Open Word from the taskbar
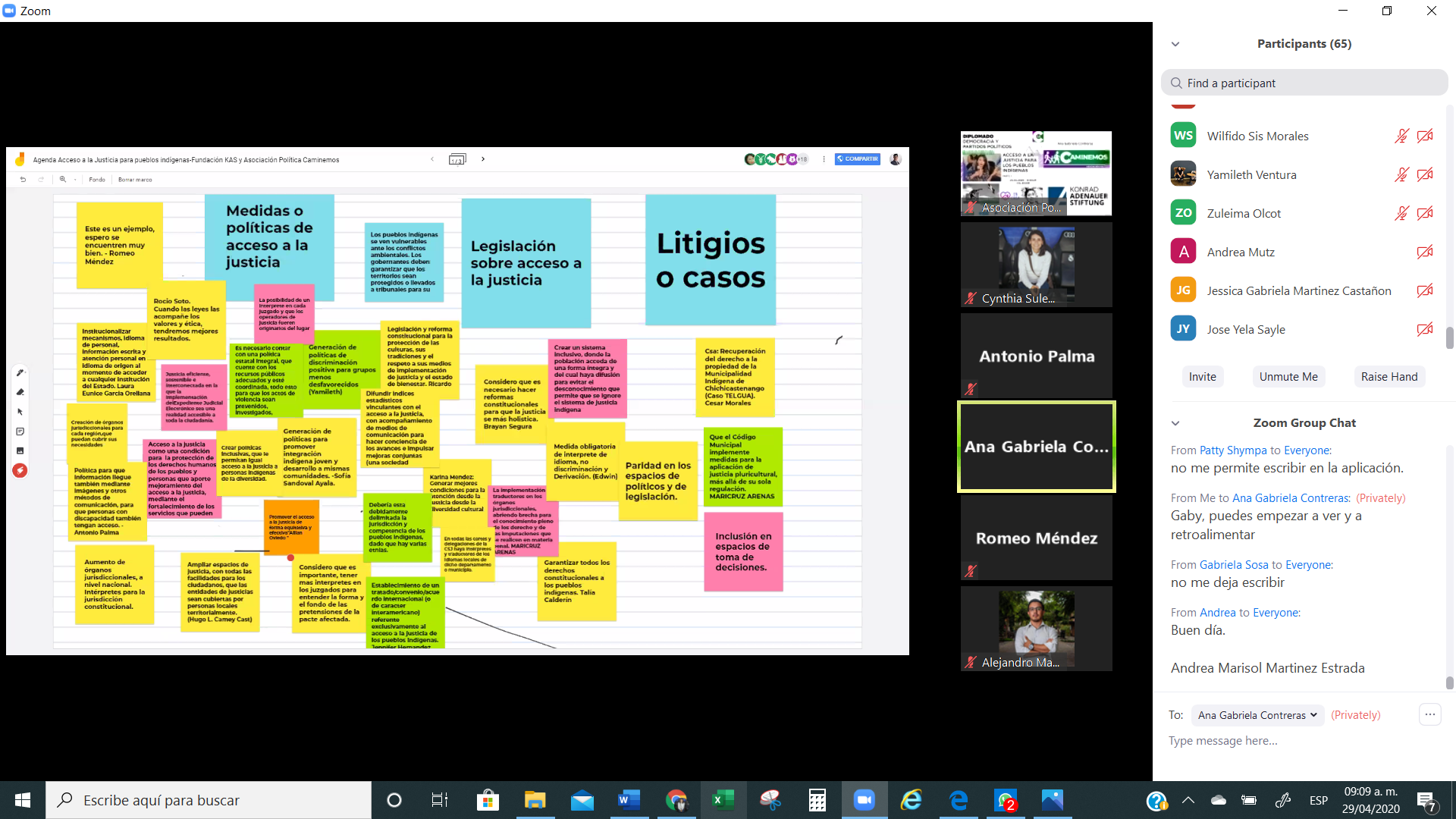This screenshot has height=819, width=1456. 629,800
